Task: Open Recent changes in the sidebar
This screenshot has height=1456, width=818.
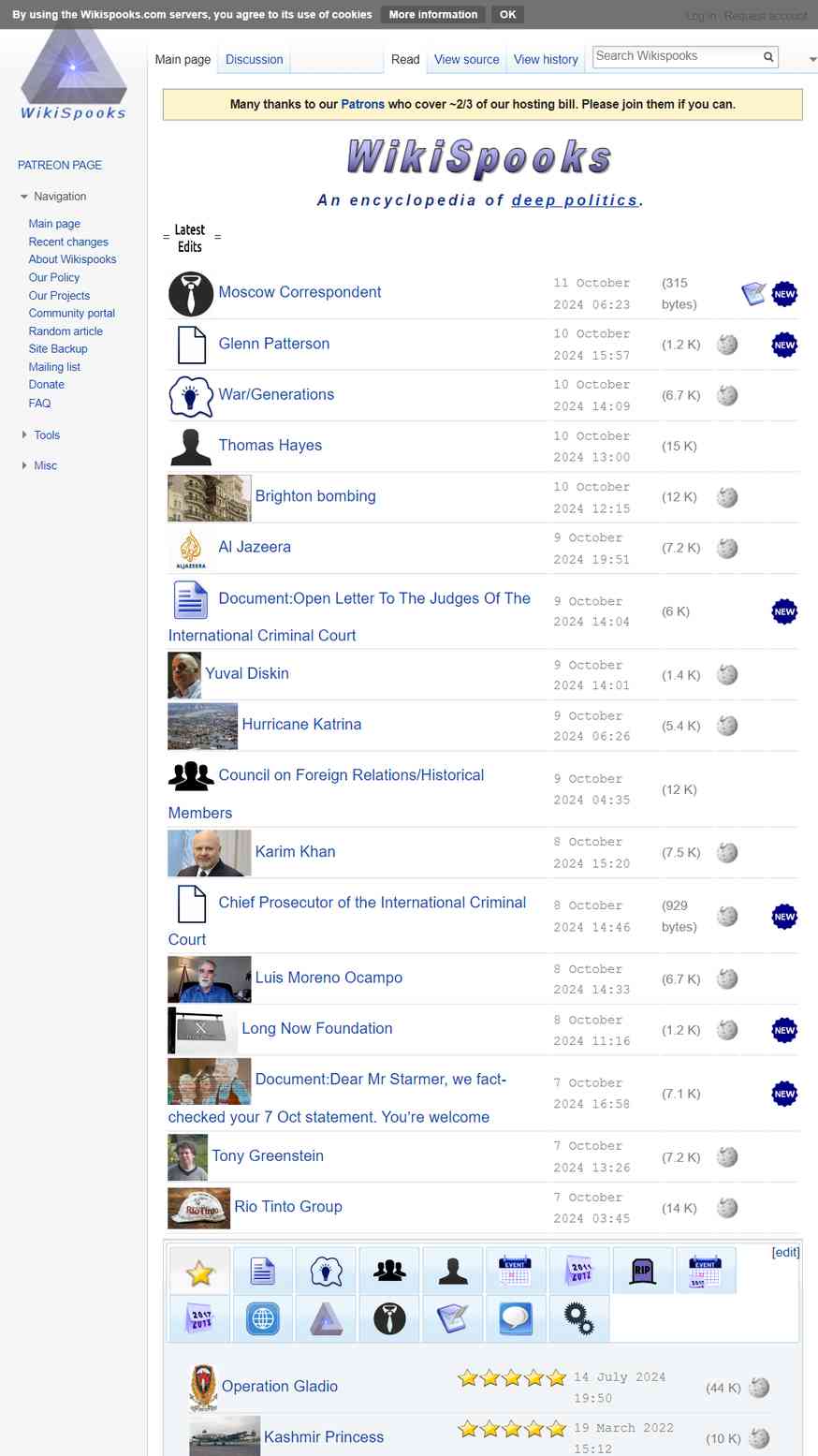Action: [68, 242]
